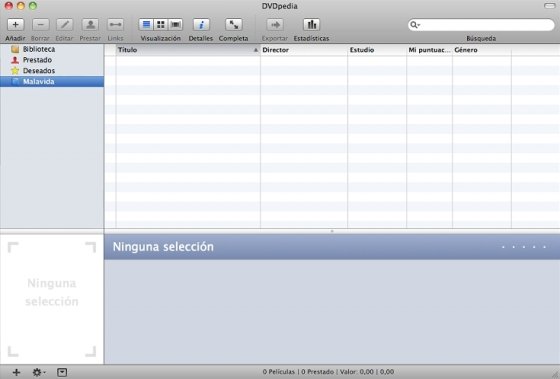Click the Visualización toolbar label
This screenshot has width=560, height=379.
click(160, 38)
